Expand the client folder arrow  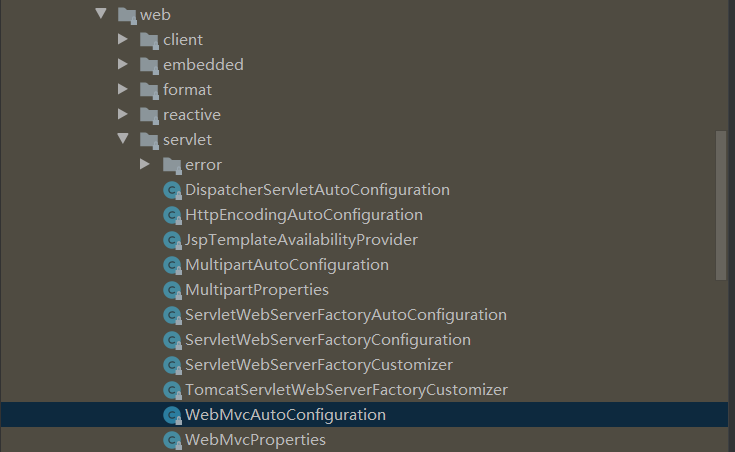(x=123, y=39)
